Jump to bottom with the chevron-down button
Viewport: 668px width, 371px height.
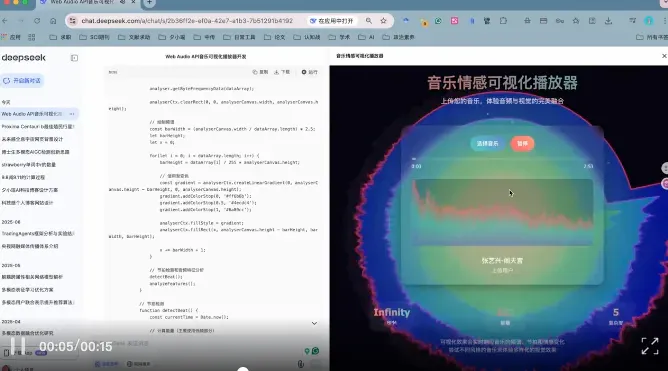[x=314, y=323]
